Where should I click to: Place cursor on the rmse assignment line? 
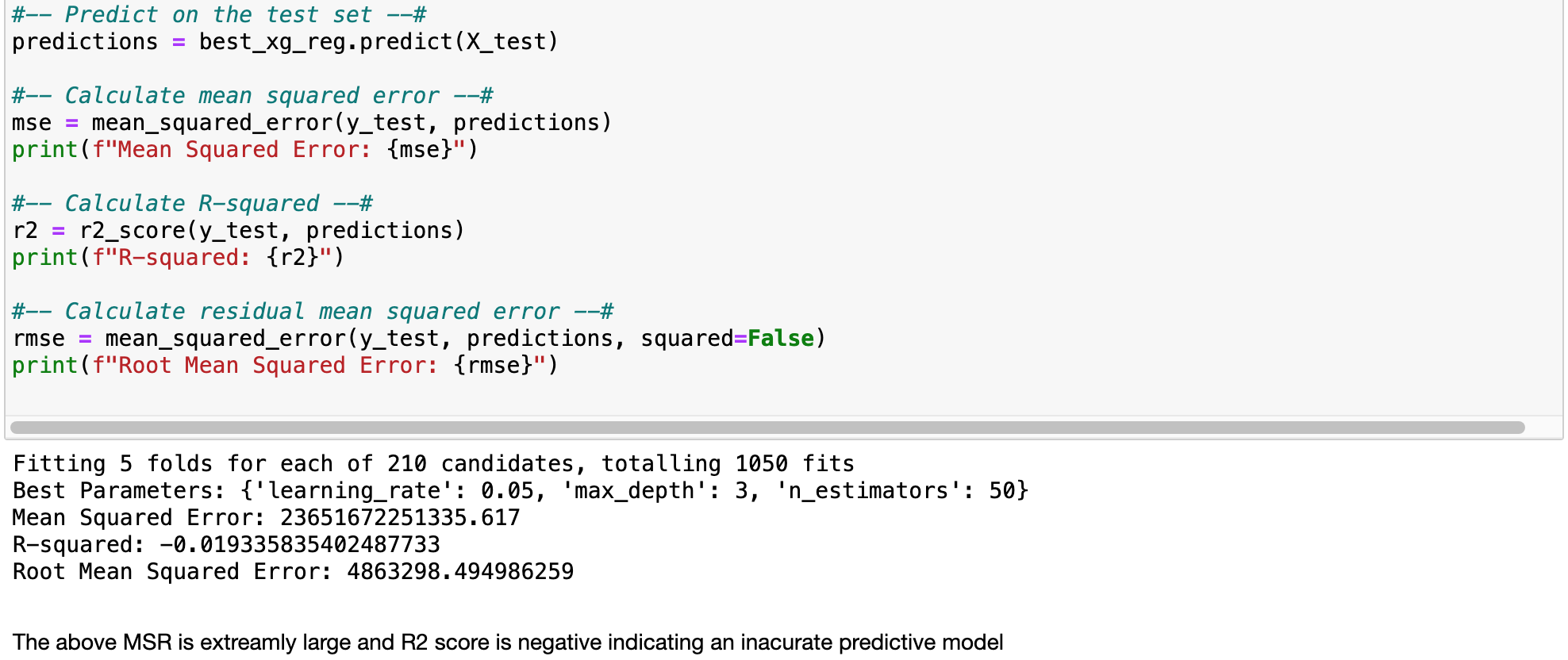[418, 339]
